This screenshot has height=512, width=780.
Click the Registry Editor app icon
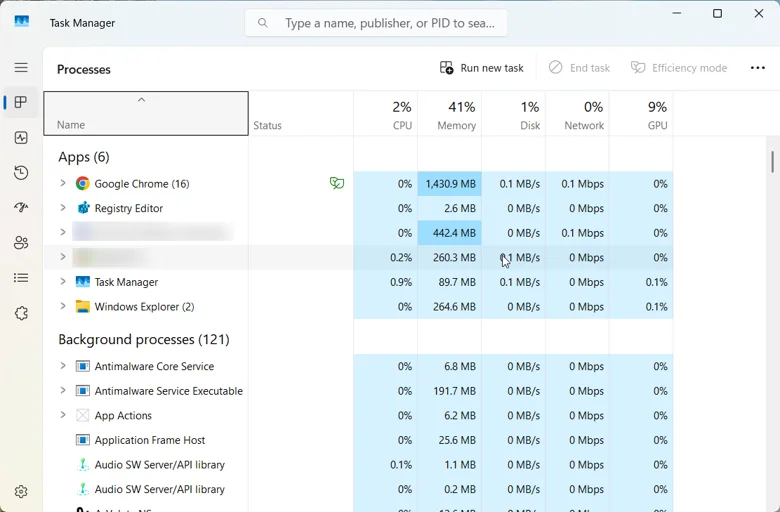[x=83, y=208]
